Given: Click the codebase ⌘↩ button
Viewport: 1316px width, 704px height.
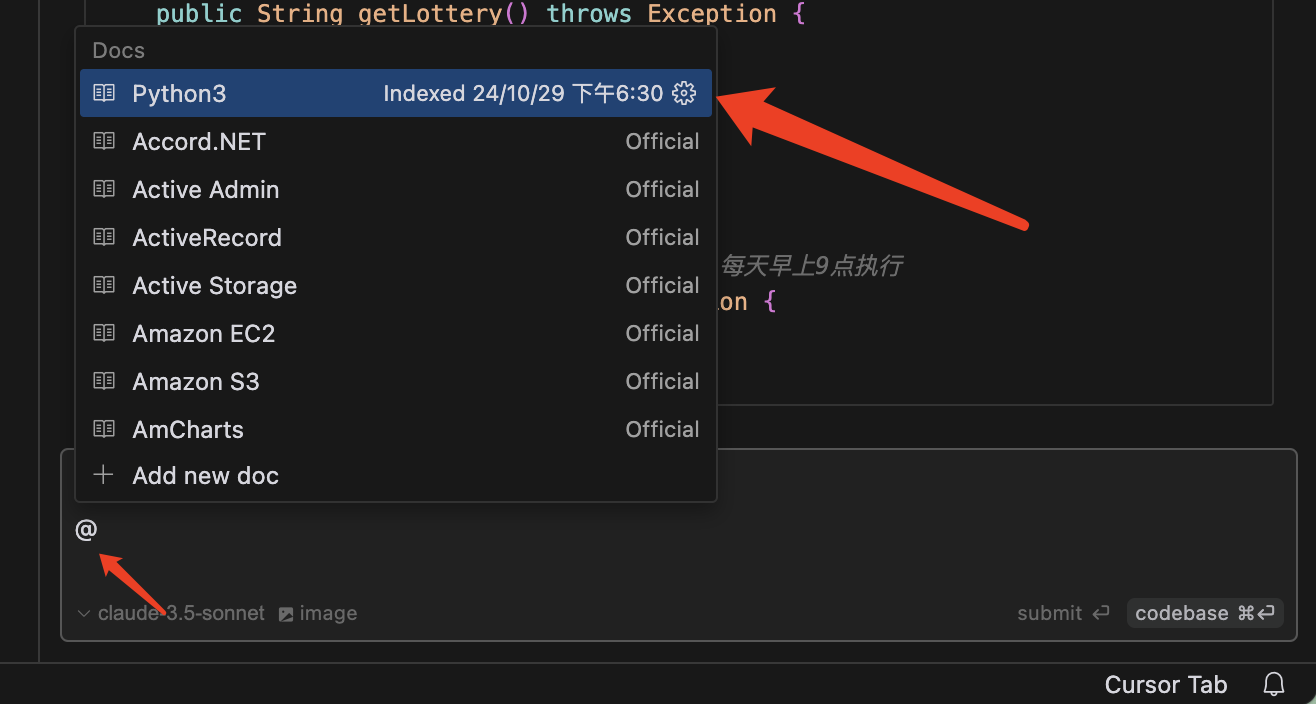Looking at the screenshot, I should tap(1205, 613).
